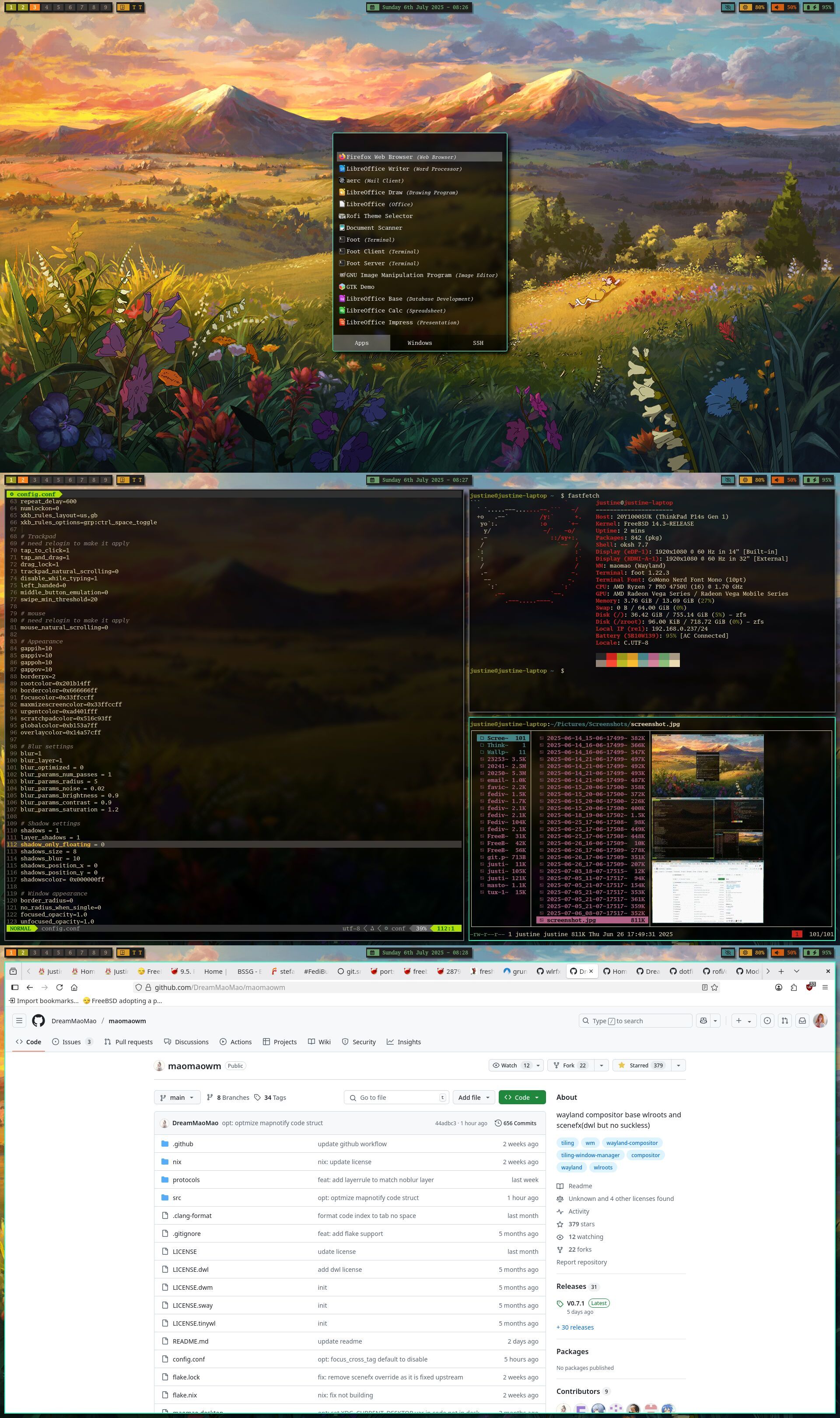Click the brightness gear icon in status bar
Image resolution: width=840 pixels, height=1418 pixels.
coord(745,7)
